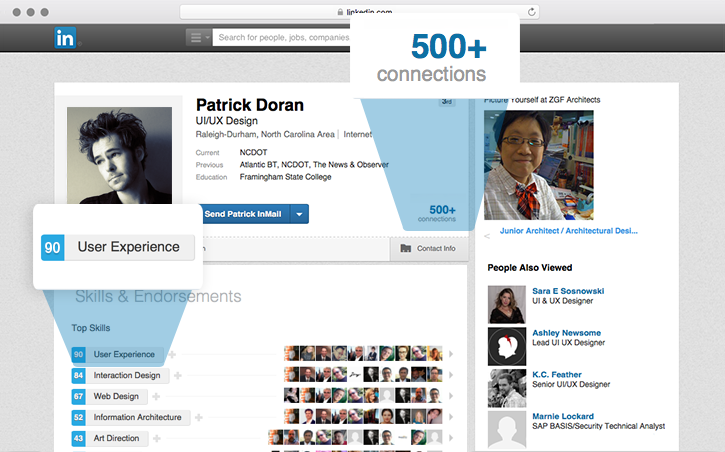Click Framingham State College education text
The height and width of the screenshot is (452, 725).
point(285,177)
